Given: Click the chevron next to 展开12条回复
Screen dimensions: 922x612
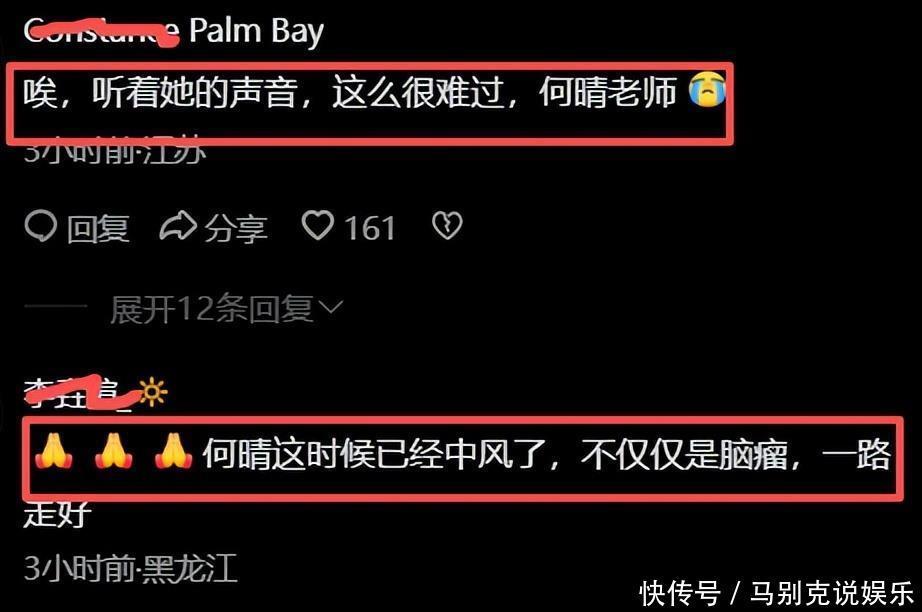Looking at the screenshot, I should click(330, 307).
